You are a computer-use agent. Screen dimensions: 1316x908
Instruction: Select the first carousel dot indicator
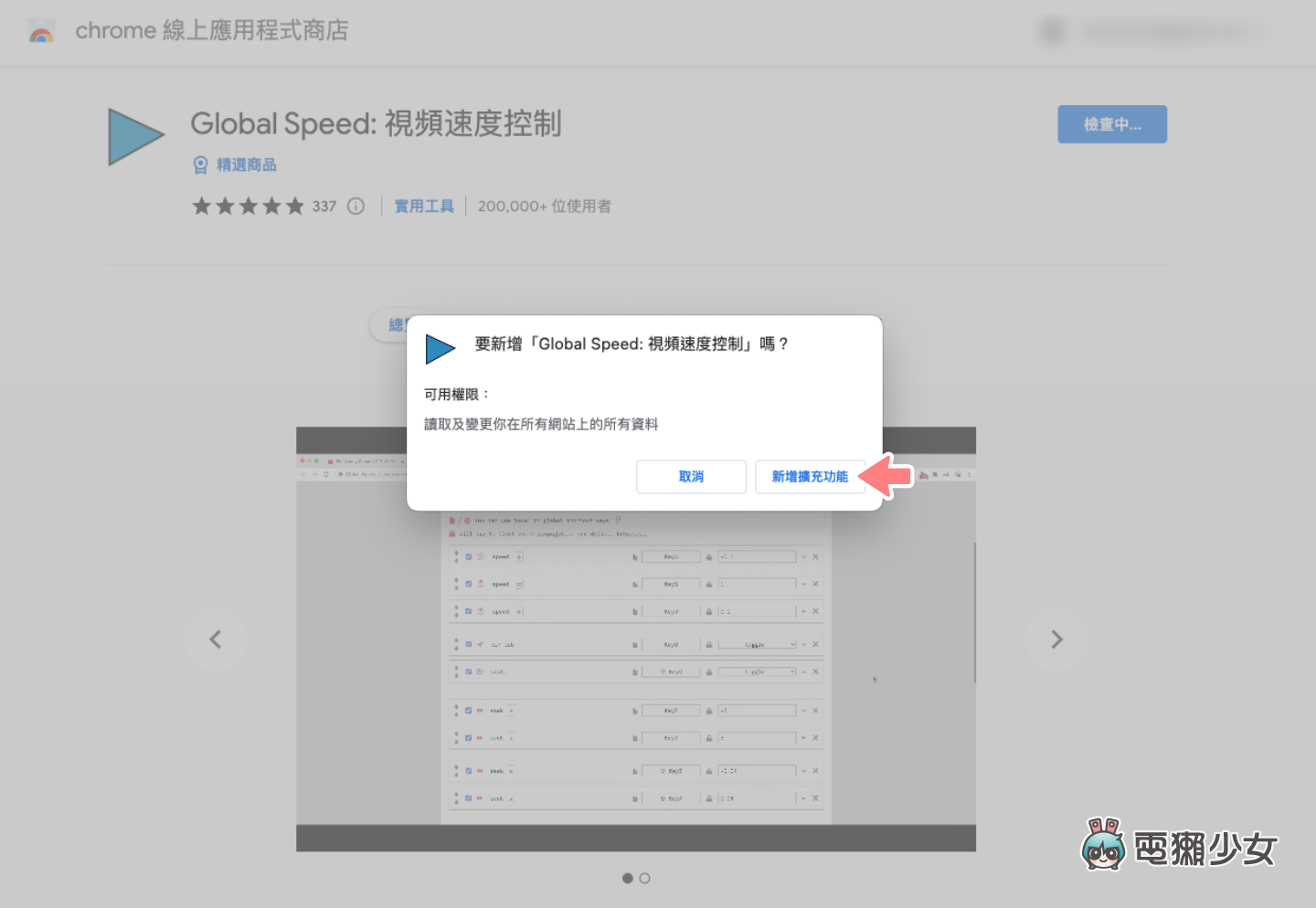tap(628, 878)
